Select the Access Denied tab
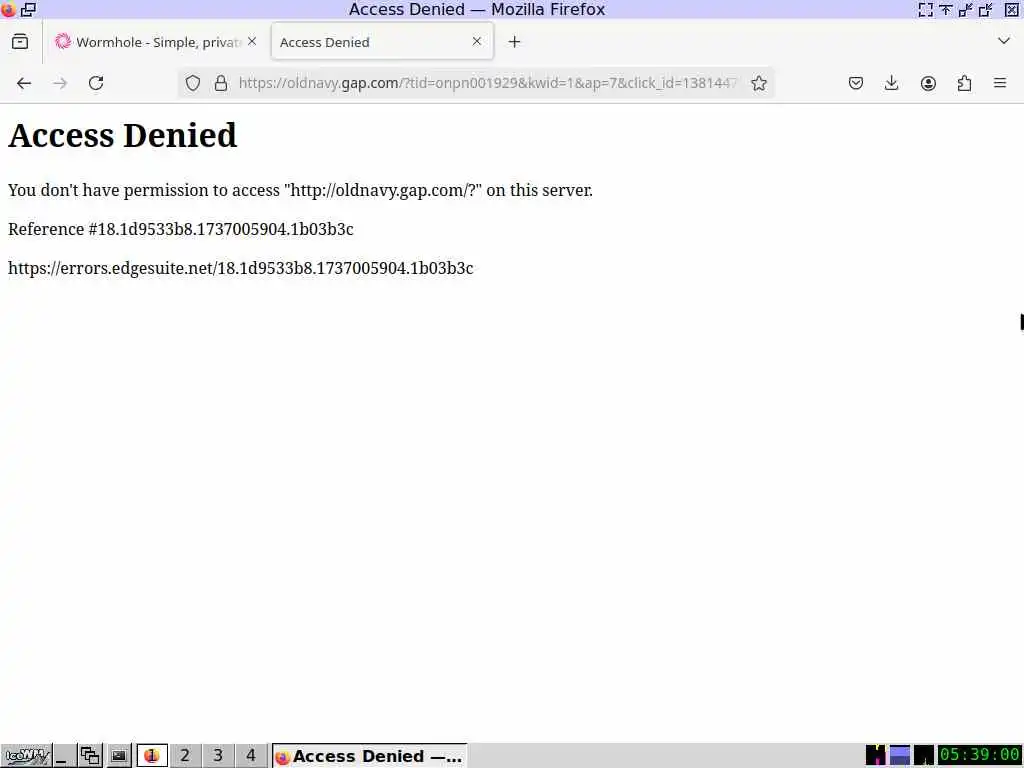 pyautogui.click(x=382, y=42)
